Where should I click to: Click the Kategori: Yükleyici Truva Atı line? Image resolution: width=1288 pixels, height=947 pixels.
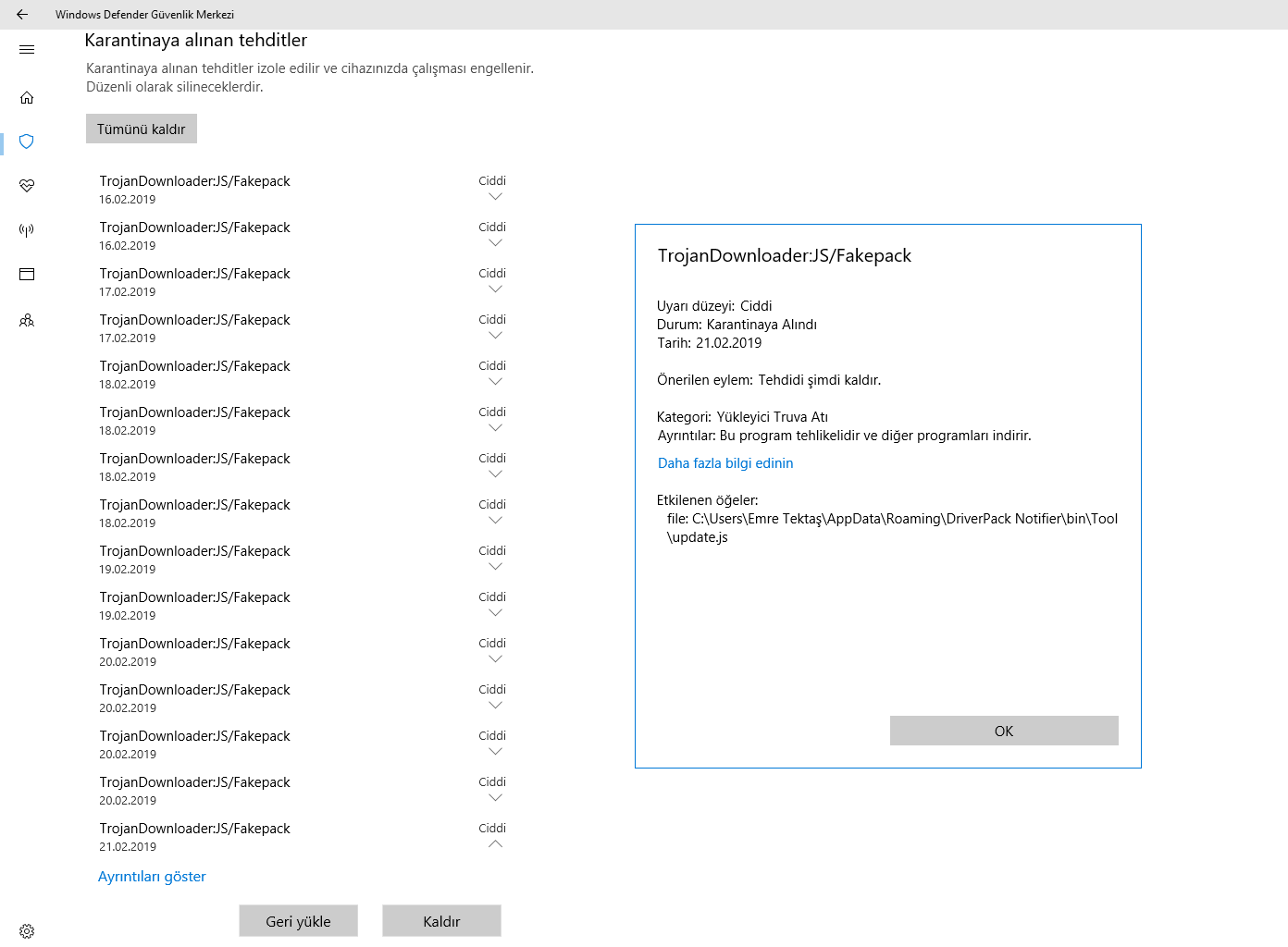coord(742,417)
